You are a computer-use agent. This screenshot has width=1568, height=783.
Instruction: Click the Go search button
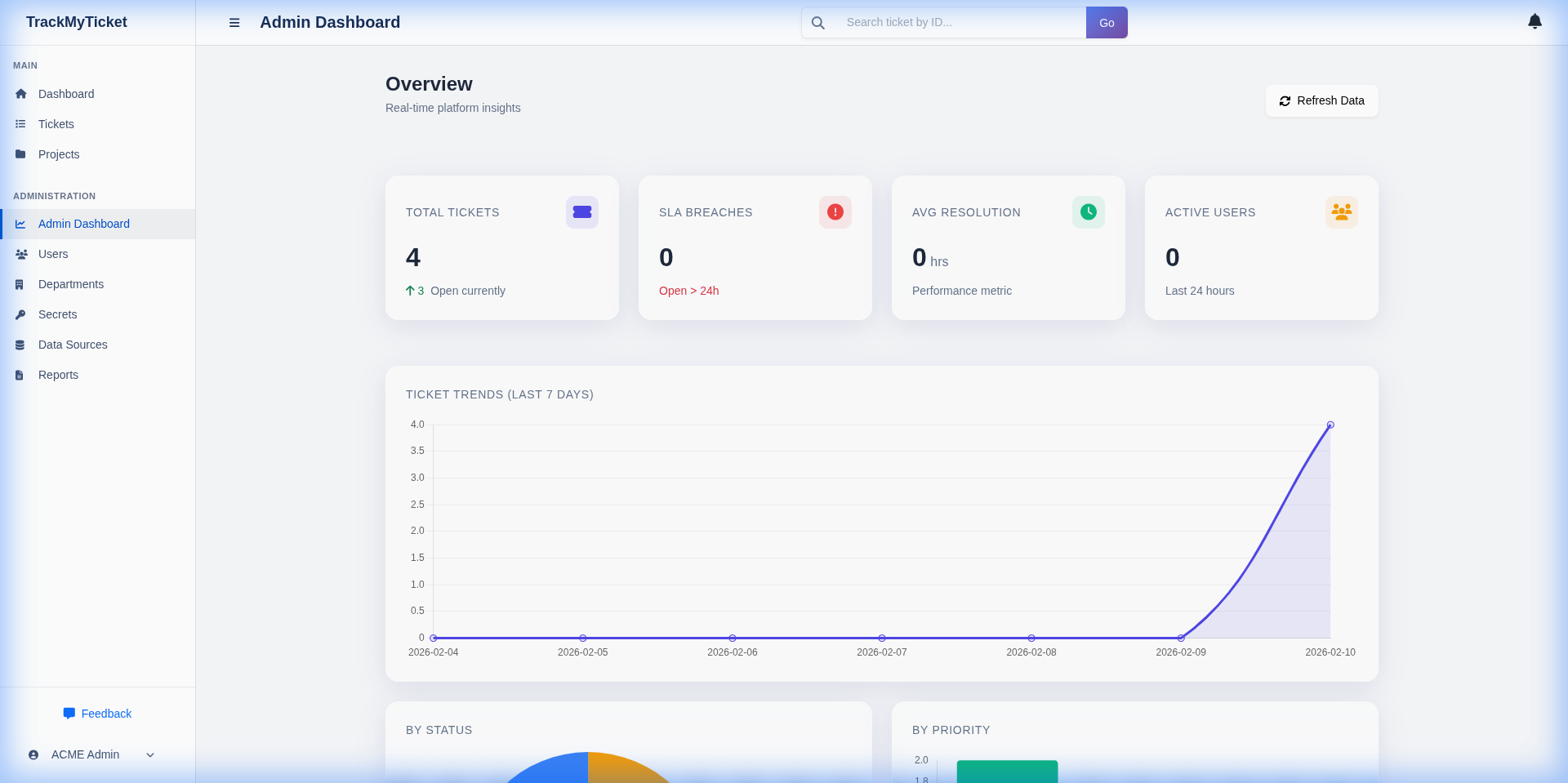coord(1107,23)
